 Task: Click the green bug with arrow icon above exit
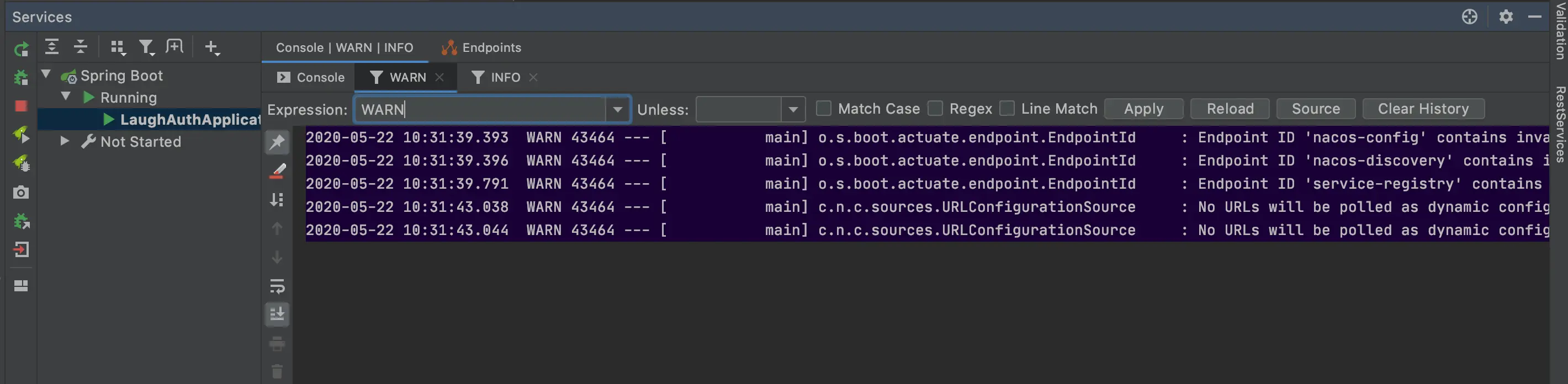point(22,221)
